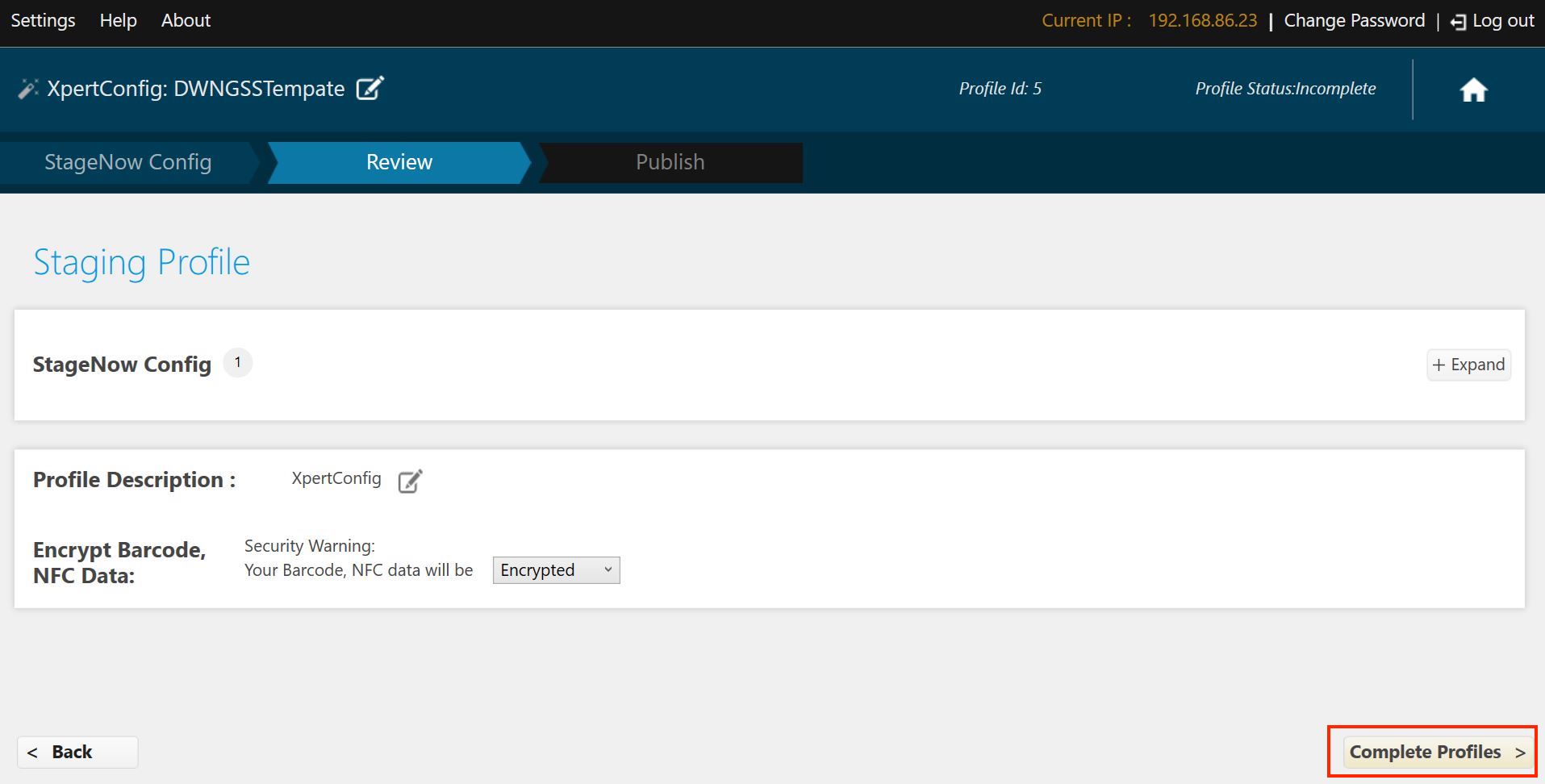This screenshot has width=1545, height=784.
Task: Expand the StageNow Config section
Action: click(1468, 365)
